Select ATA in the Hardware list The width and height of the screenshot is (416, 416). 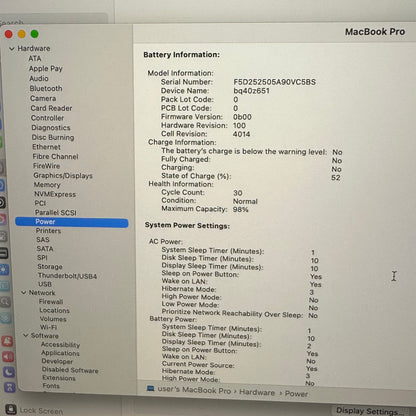35,58
